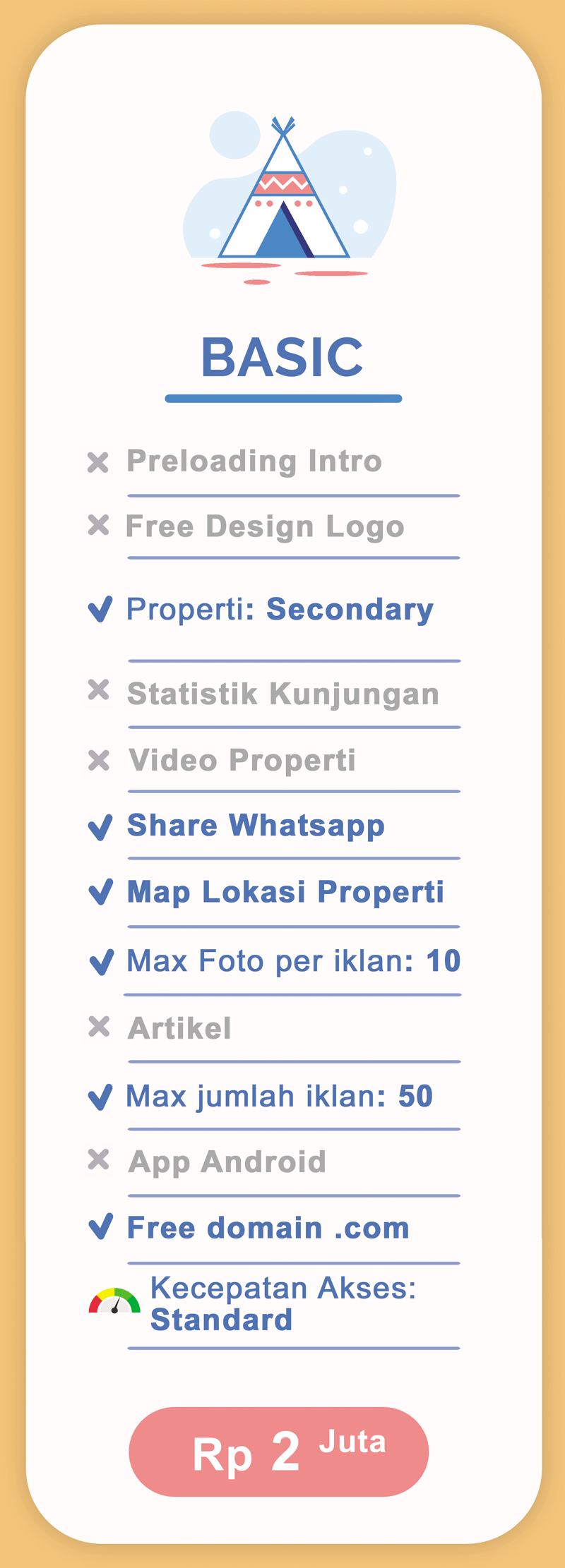Select the BASIC plan heading
This screenshot has width=565, height=1568.
(282, 357)
